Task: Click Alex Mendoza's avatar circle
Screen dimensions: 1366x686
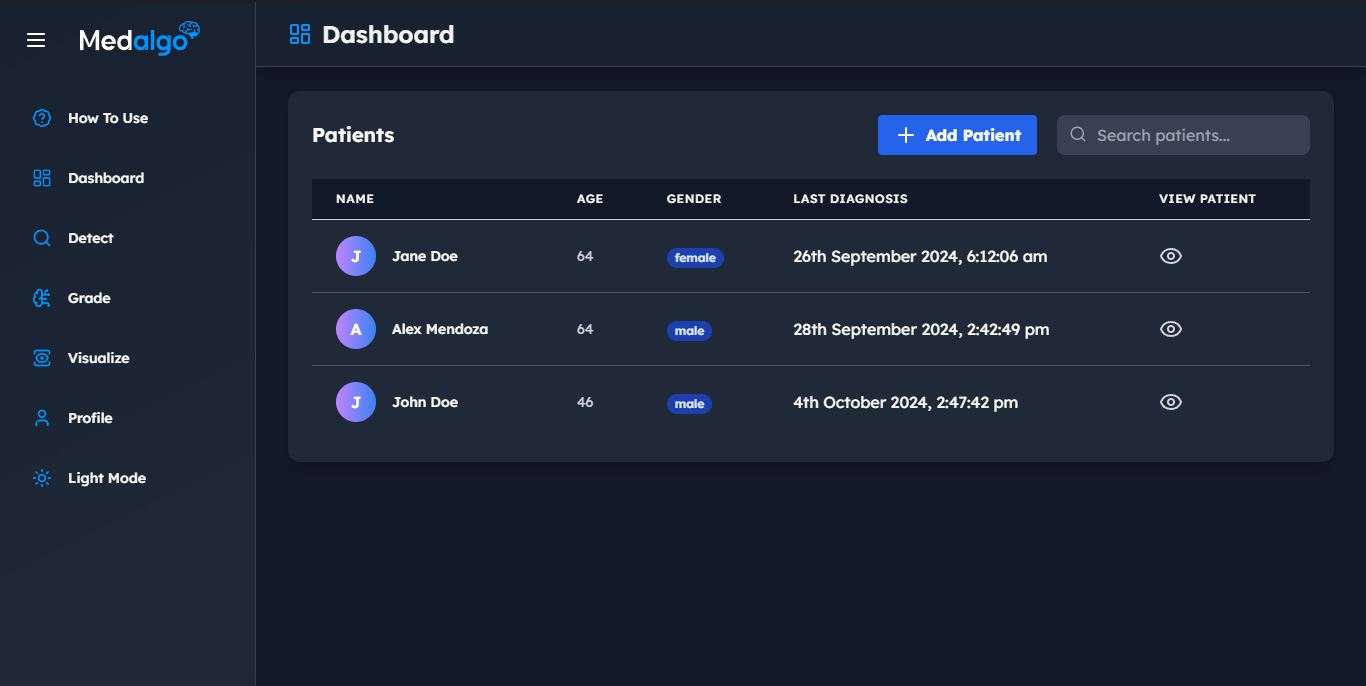Action: (356, 329)
